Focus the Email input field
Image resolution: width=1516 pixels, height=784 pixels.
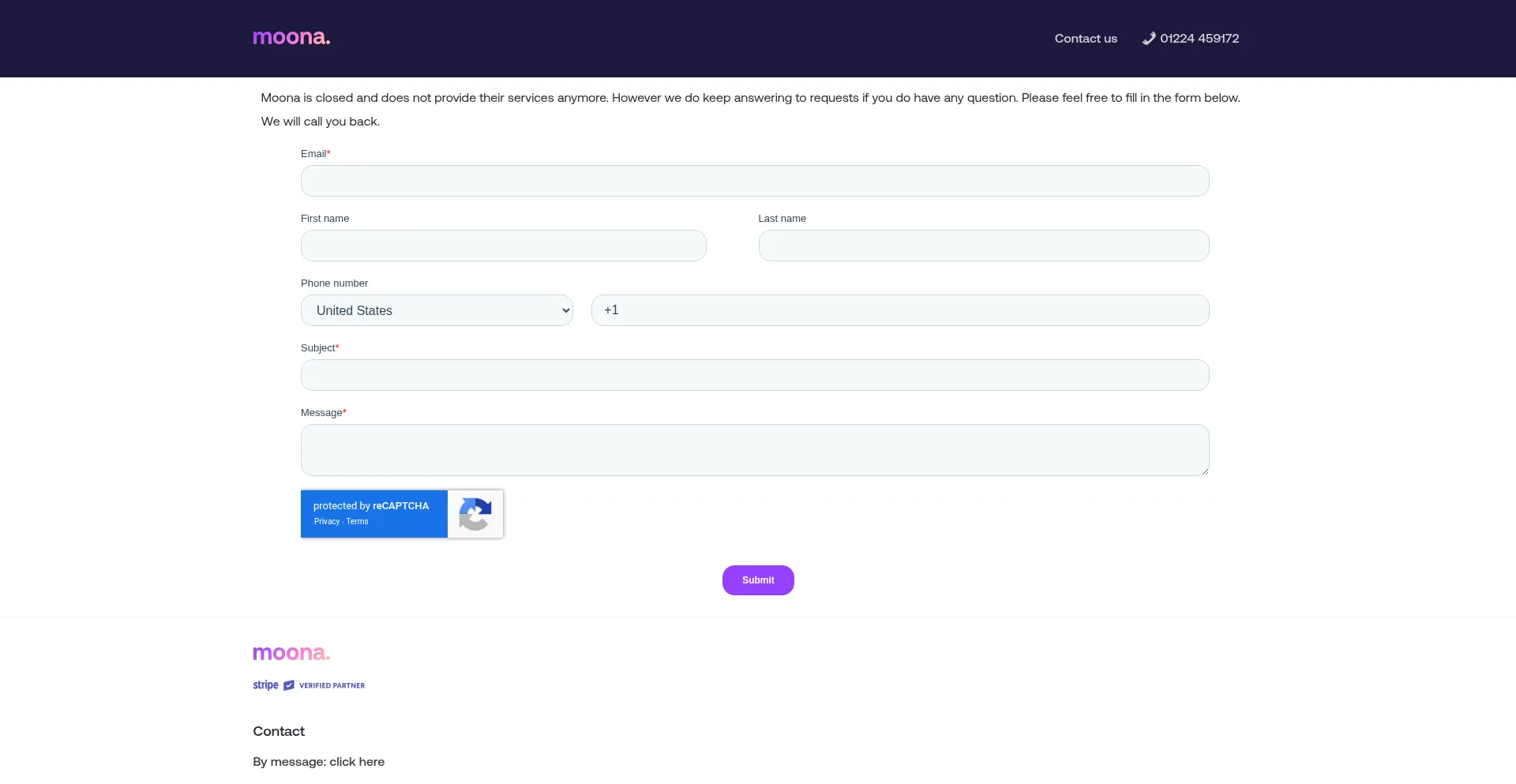755,181
